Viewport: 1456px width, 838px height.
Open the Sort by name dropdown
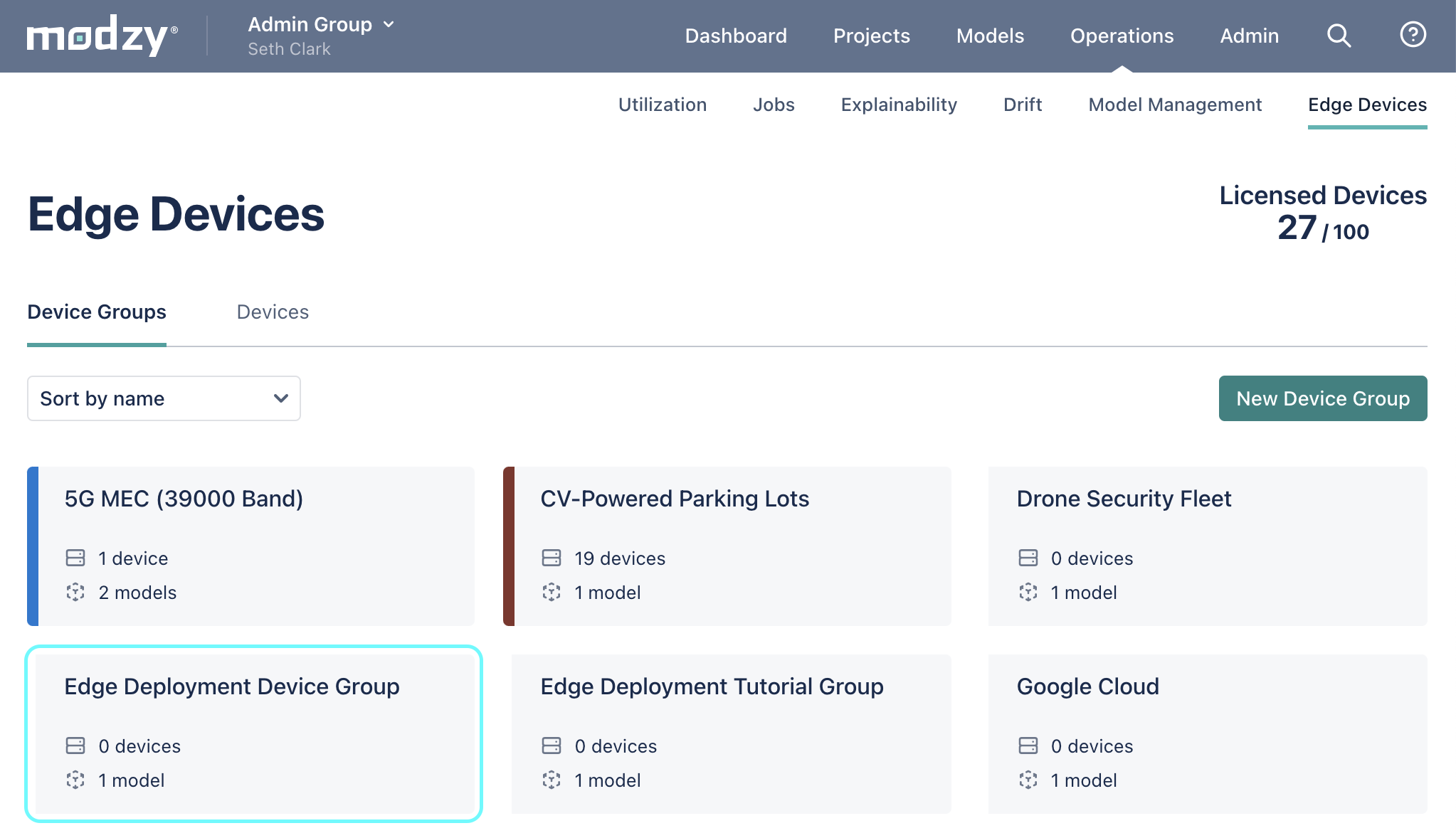164,398
